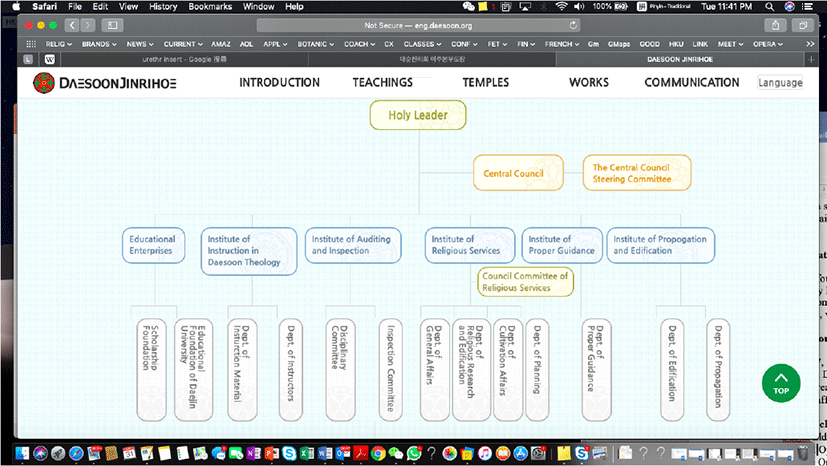Launch Word from the dock

pyautogui.click(x=325, y=453)
